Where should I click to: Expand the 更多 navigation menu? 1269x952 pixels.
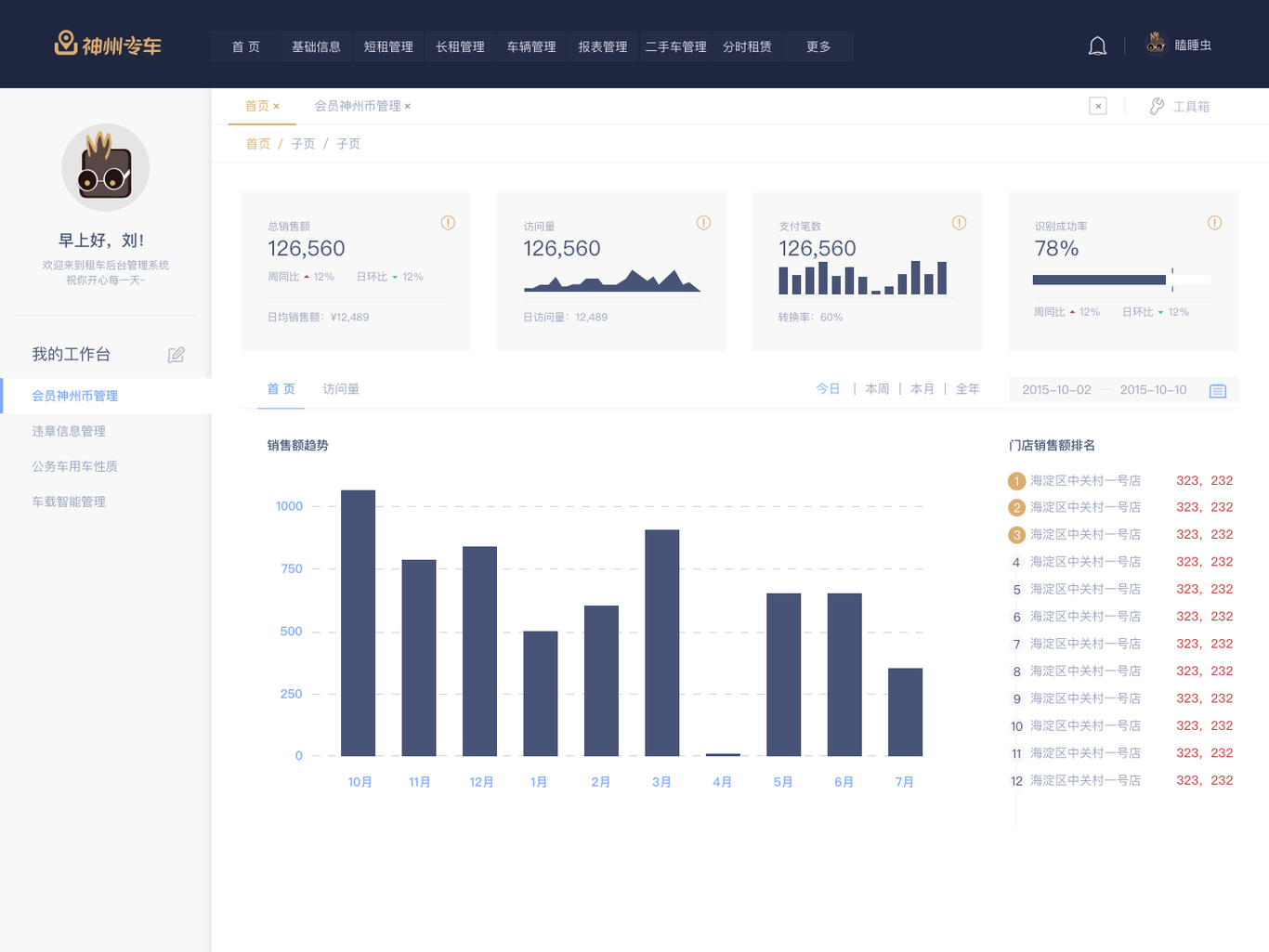[x=818, y=46]
